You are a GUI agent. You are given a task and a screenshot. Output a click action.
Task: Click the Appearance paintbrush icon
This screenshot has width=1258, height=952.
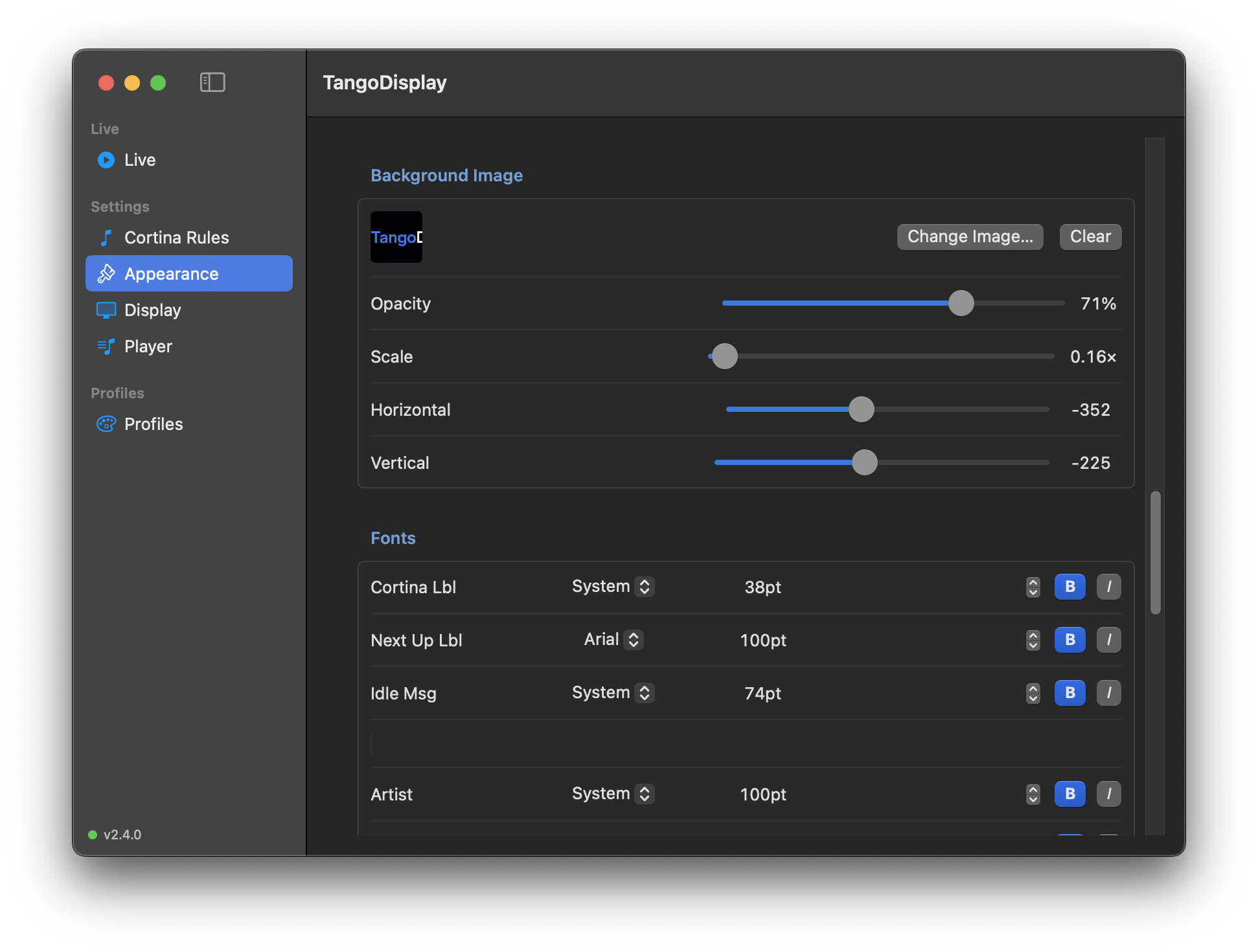[106, 274]
